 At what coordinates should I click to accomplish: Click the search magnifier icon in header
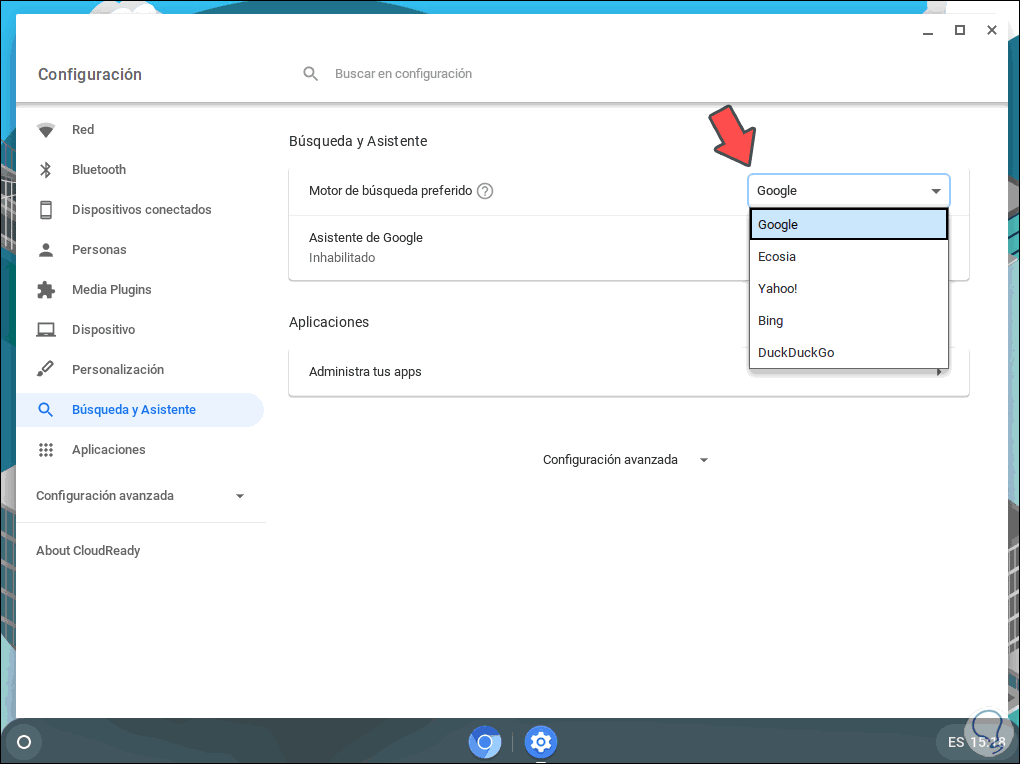tap(310, 74)
